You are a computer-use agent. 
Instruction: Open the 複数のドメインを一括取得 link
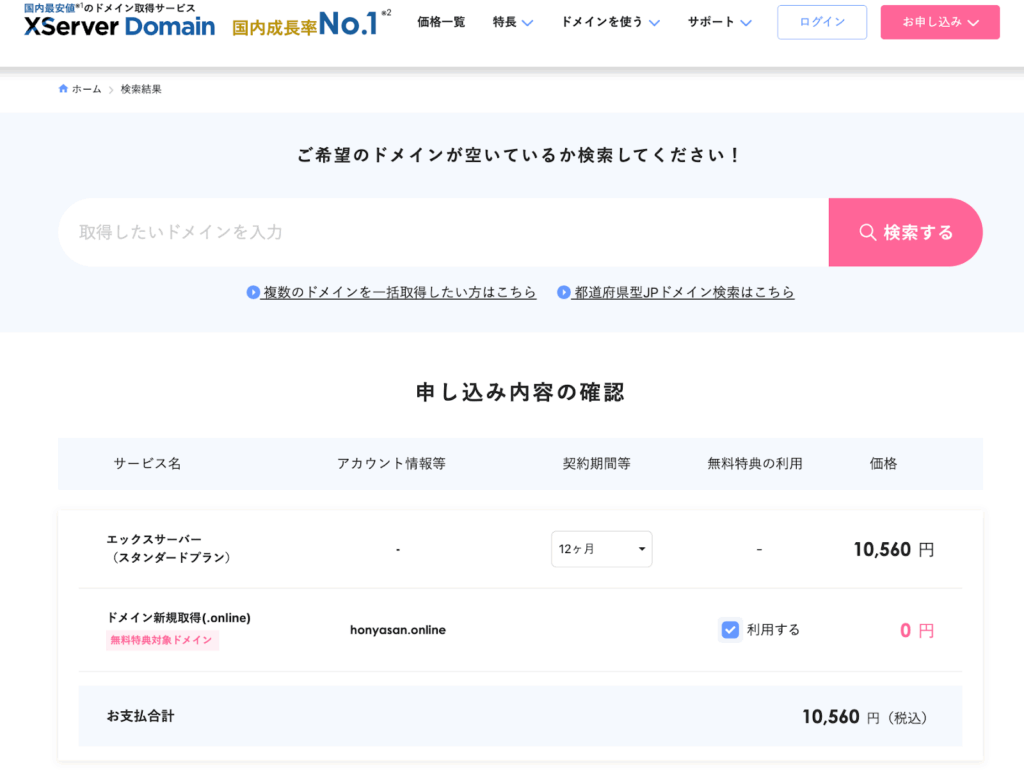(399, 292)
